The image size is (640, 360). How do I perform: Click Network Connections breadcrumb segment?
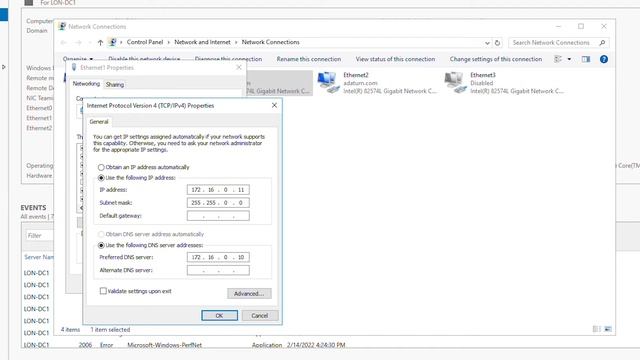coord(270,42)
